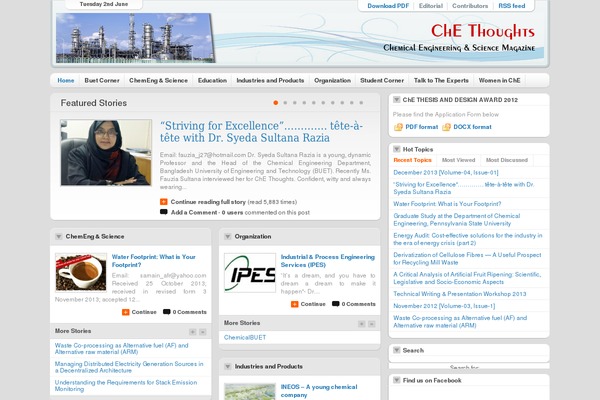Open December 2013 Volume-04 topic

[x=446, y=172]
